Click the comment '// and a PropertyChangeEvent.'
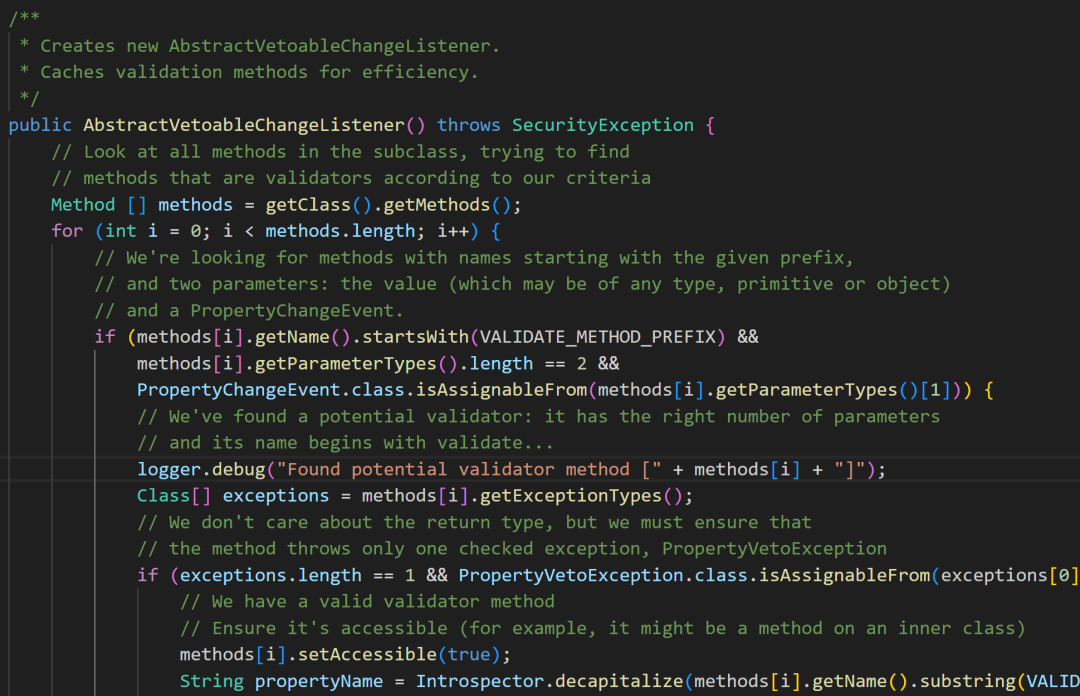 point(249,311)
